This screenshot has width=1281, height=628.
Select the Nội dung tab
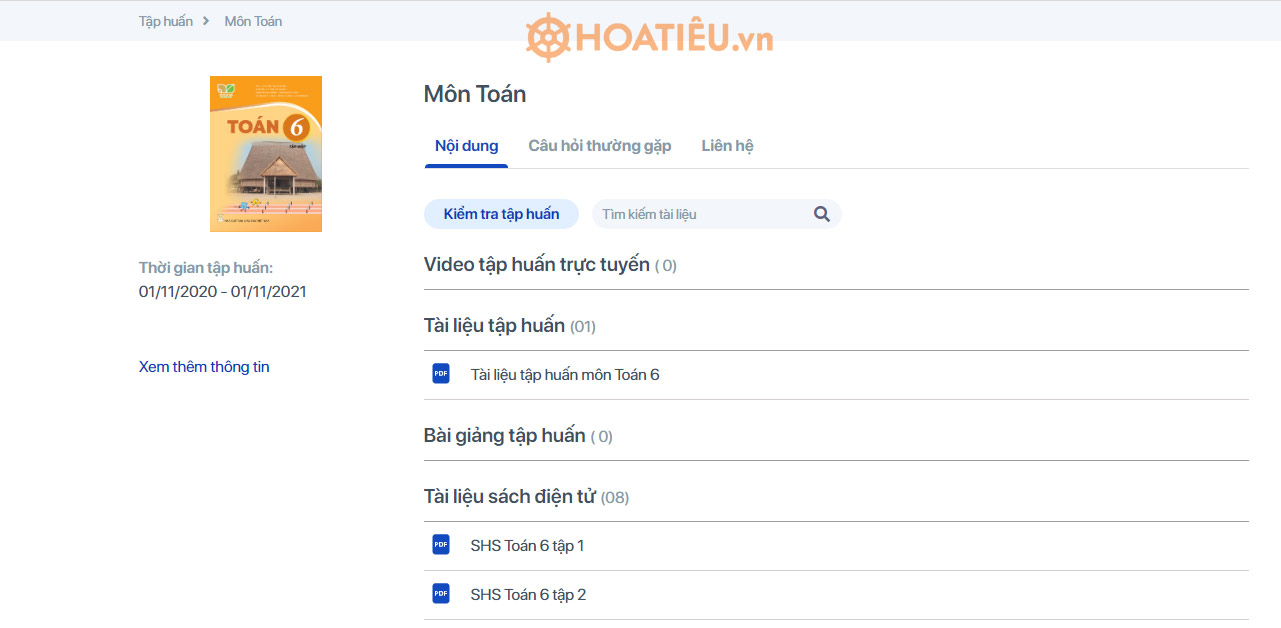[x=466, y=145]
